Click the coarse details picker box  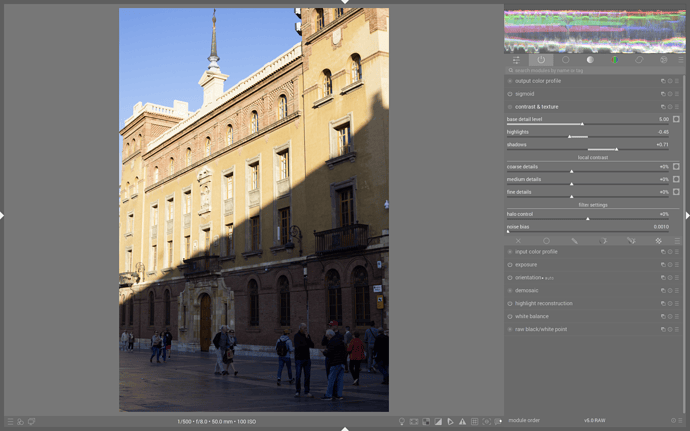click(x=676, y=167)
